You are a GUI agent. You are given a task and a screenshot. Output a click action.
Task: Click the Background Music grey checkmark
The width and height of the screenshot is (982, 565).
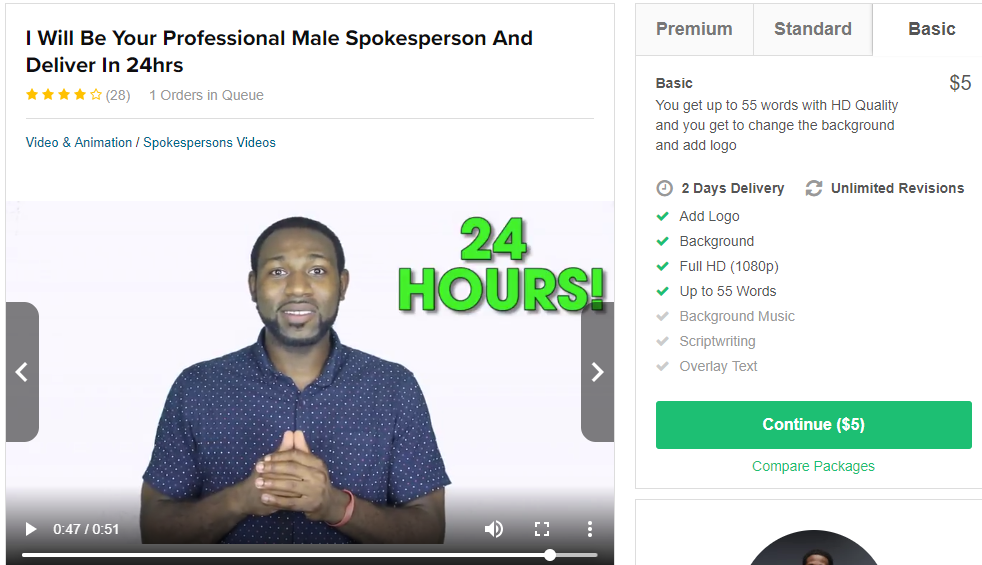pyautogui.click(x=663, y=316)
